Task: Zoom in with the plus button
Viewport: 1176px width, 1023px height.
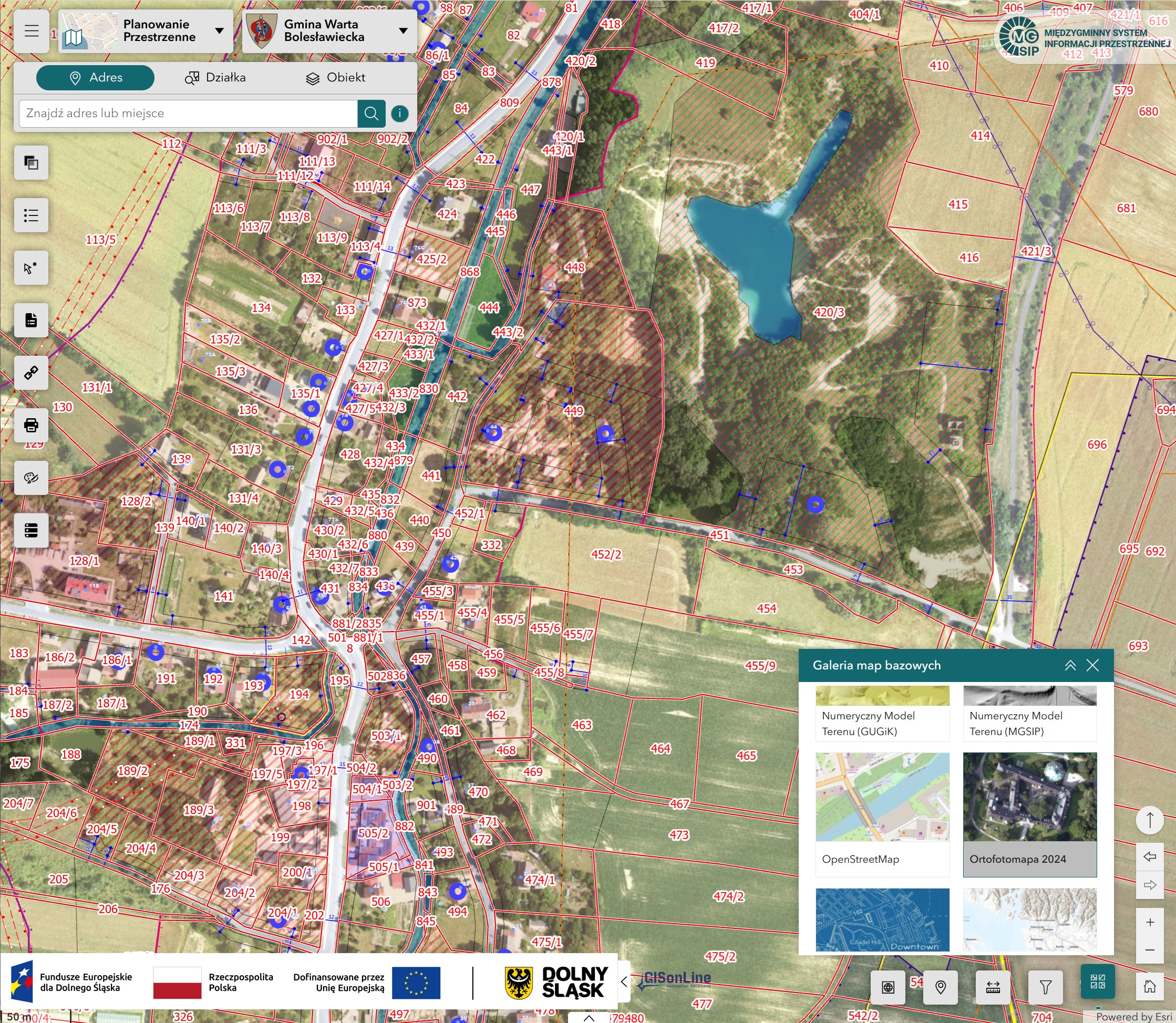Action: point(1150,922)
